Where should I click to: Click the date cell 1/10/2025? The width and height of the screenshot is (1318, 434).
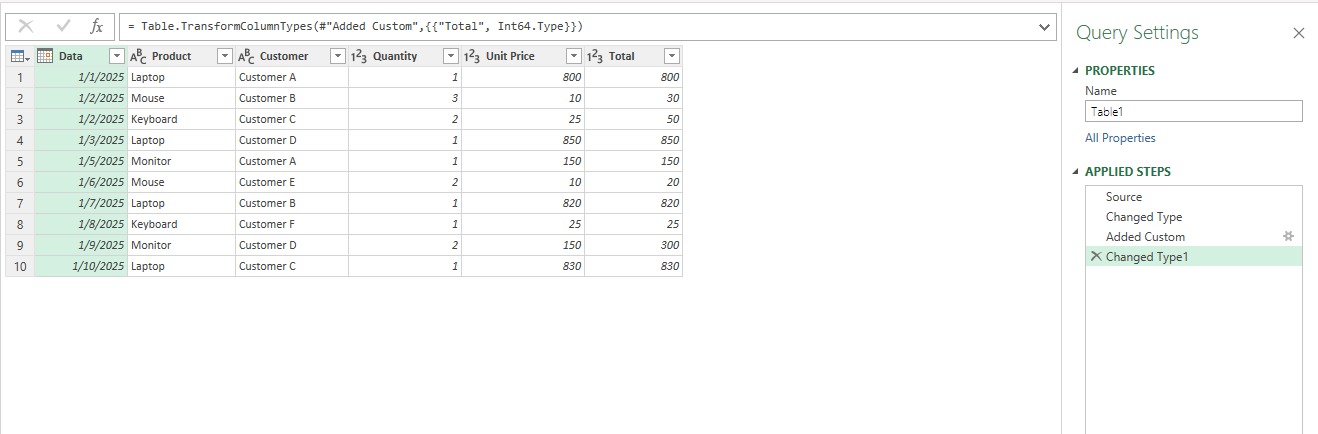(x=81, y=266)
